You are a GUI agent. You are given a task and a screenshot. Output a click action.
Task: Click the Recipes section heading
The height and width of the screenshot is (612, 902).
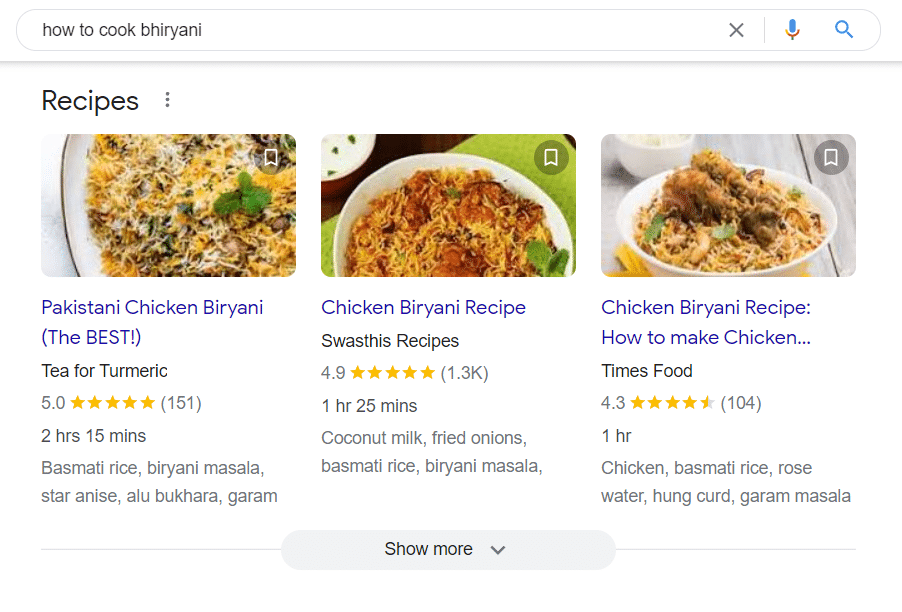[90, 101]
